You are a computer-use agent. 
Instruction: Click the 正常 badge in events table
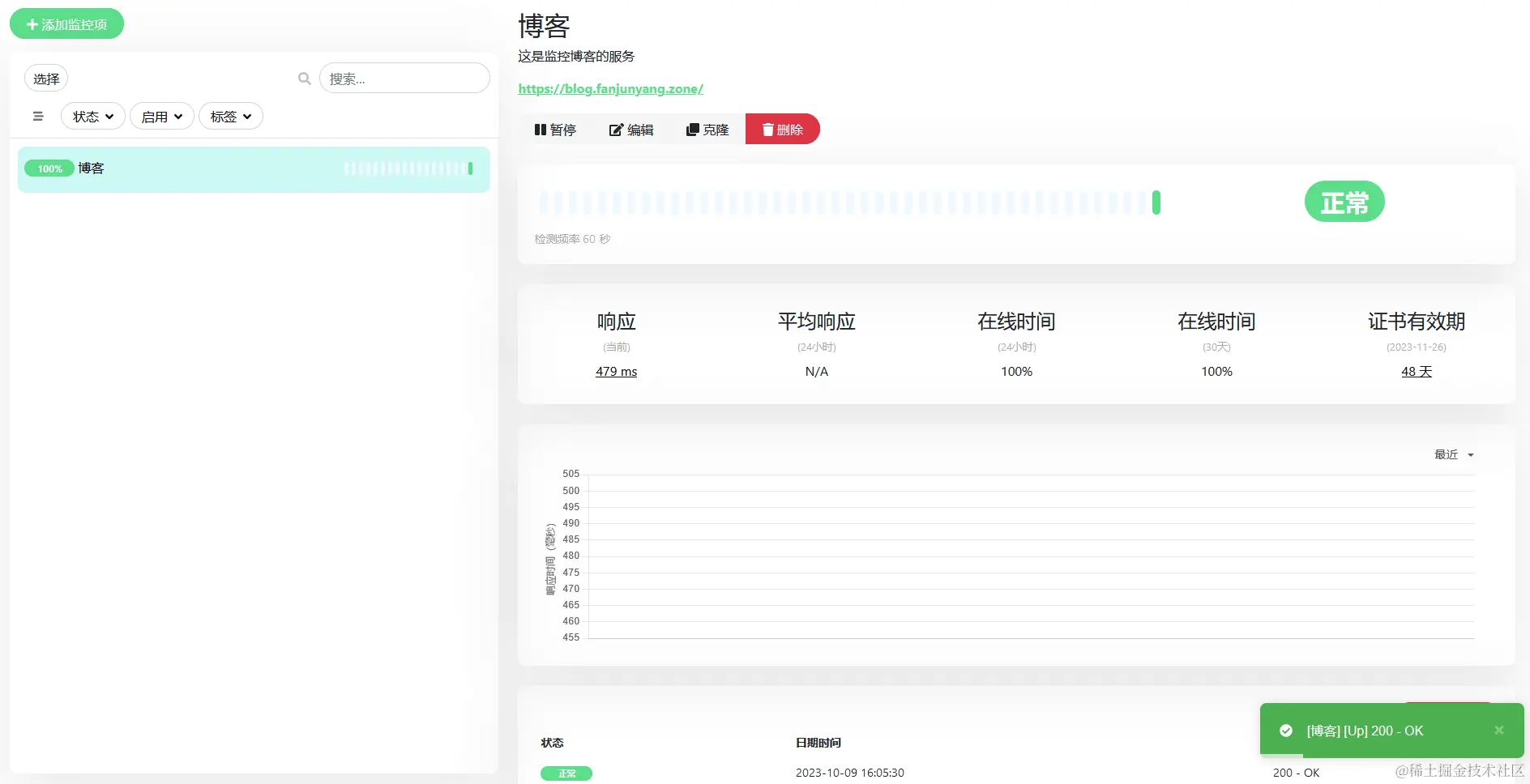pos(566,773)
